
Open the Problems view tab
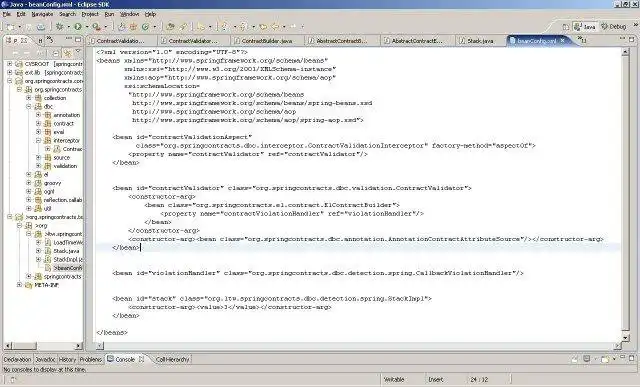(x=90, y=360)
